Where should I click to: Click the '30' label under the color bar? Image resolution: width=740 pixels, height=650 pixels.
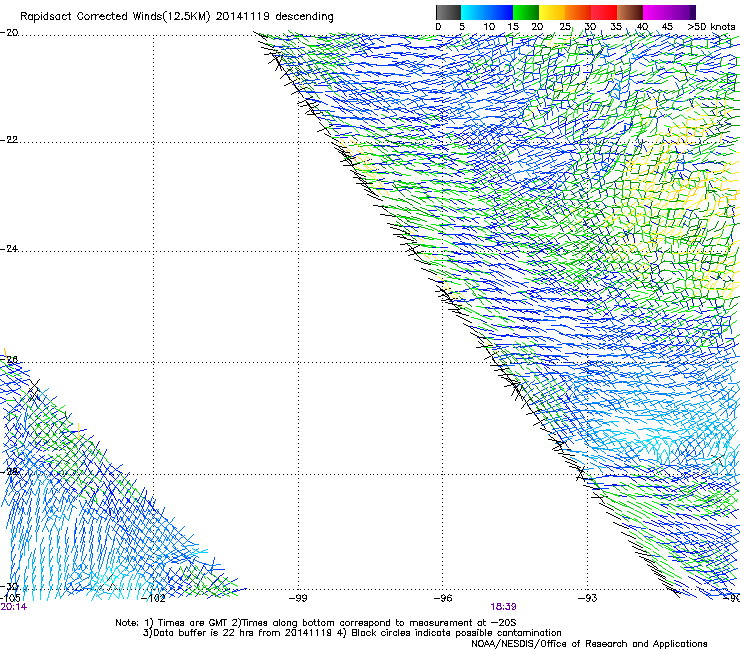click(x=590, y=27)
